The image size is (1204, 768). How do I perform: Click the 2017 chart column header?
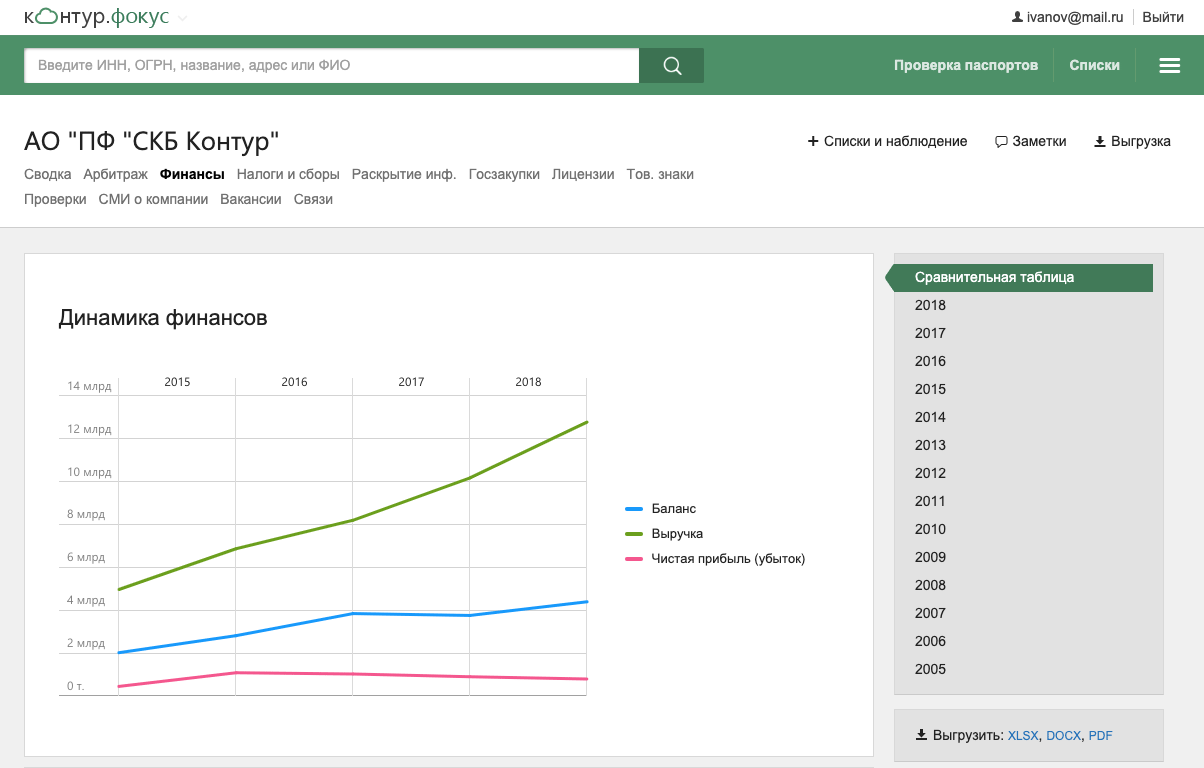pos(411,382)
